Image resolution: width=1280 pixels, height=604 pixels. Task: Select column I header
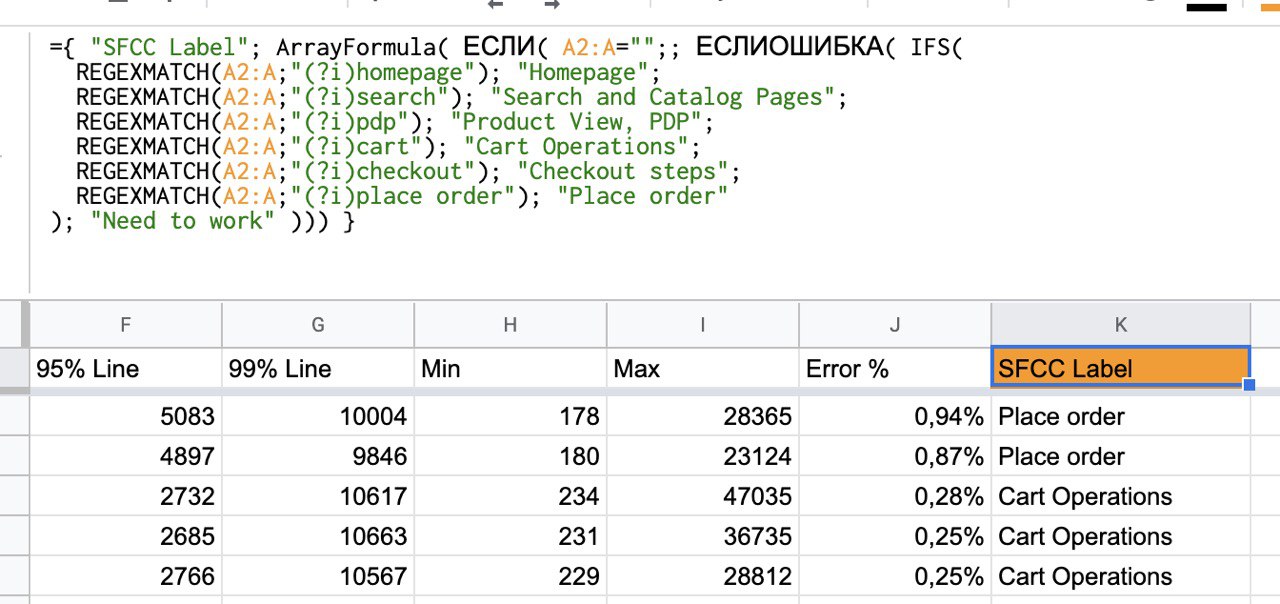pos(702,324)
